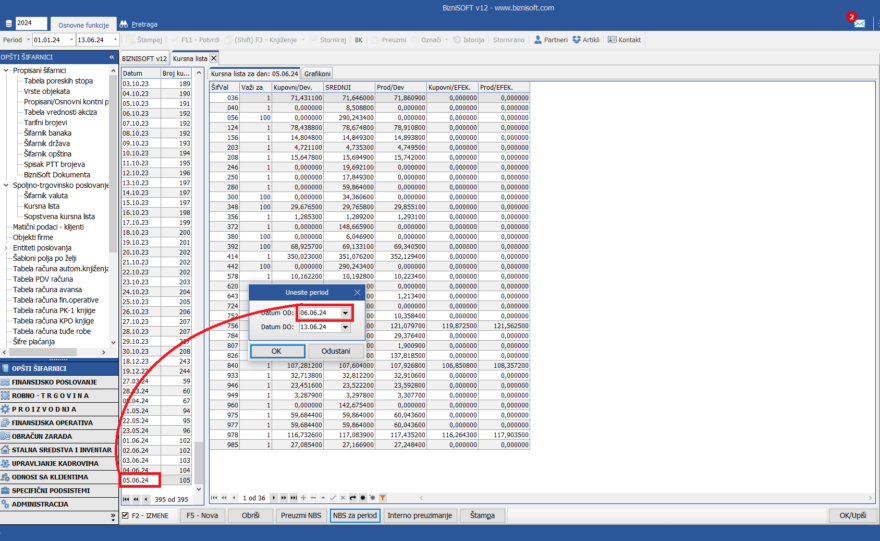This screenshot has height=541, width=880.
Task: Open the mail notifications envelope icon
Action: click(x=859, y=22)
